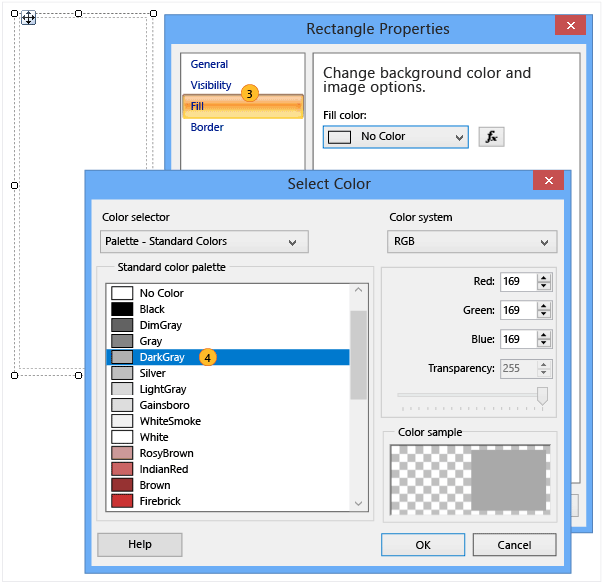Close the Select Color dialog
Image resolution: width=602 pixels, height=583 pixels.
[548, 180]
